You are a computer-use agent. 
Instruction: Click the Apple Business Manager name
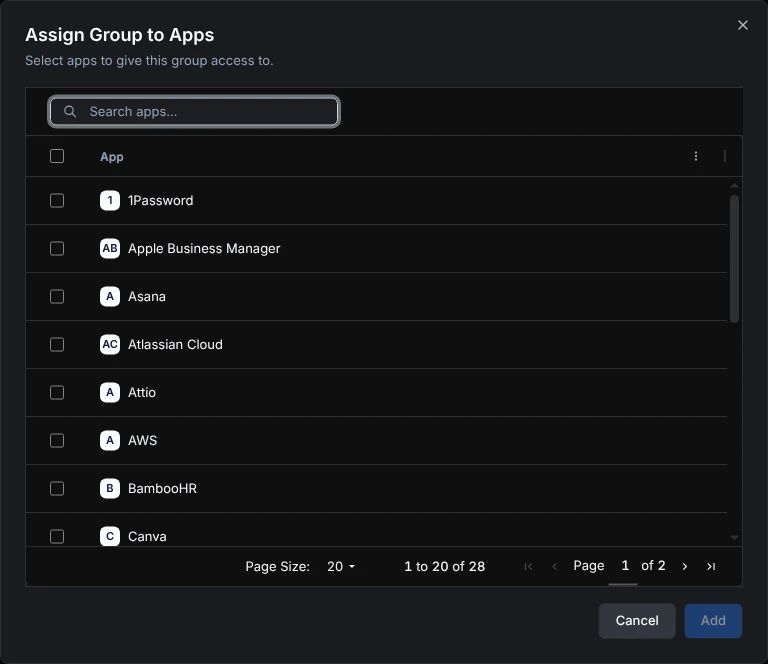pos(204,248)
